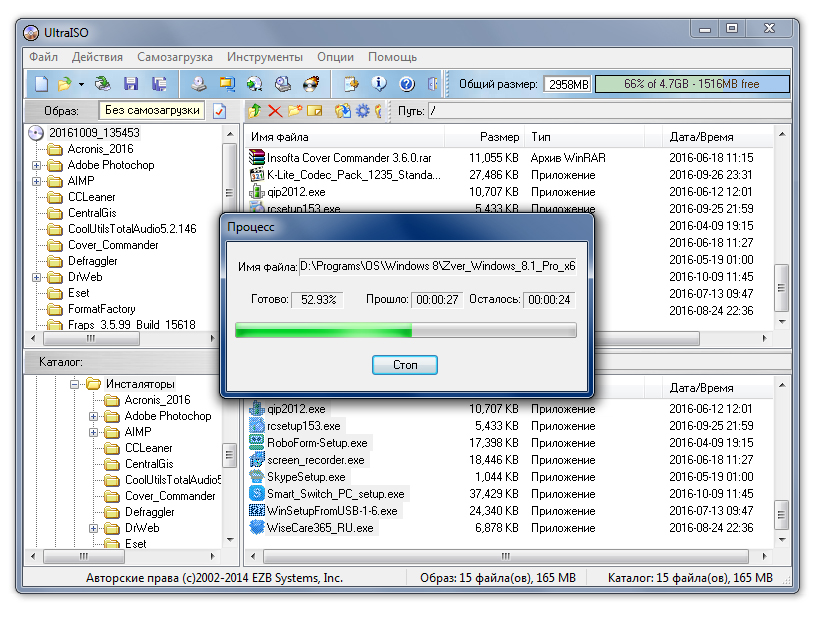Click the Общий размер 2958MB field

pos(568,84)
